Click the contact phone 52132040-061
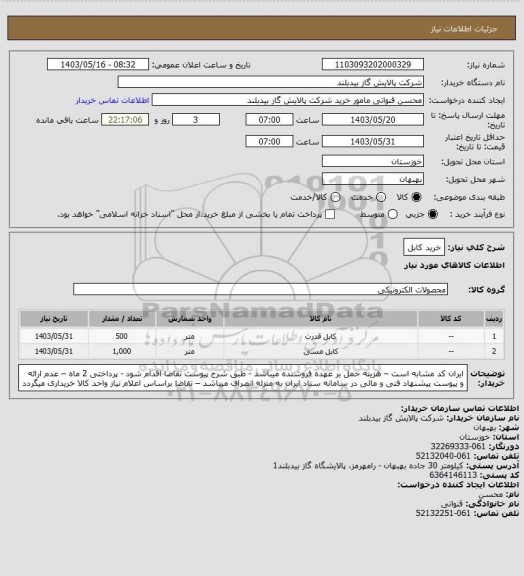 tap(443, 456)
